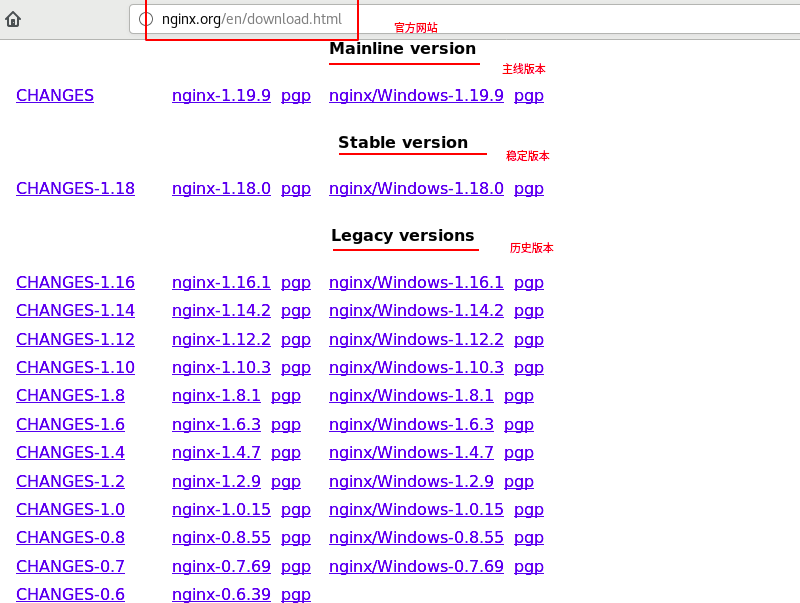Open pgp signature for nginx-1.12.2

coord(296,340)
